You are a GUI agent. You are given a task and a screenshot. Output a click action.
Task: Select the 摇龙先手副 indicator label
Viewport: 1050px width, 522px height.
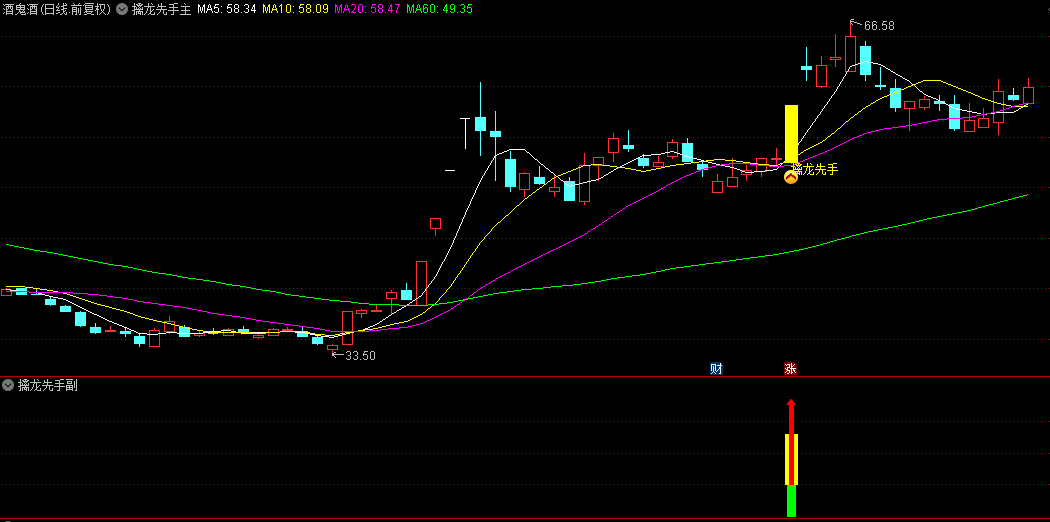coord(48,385)
